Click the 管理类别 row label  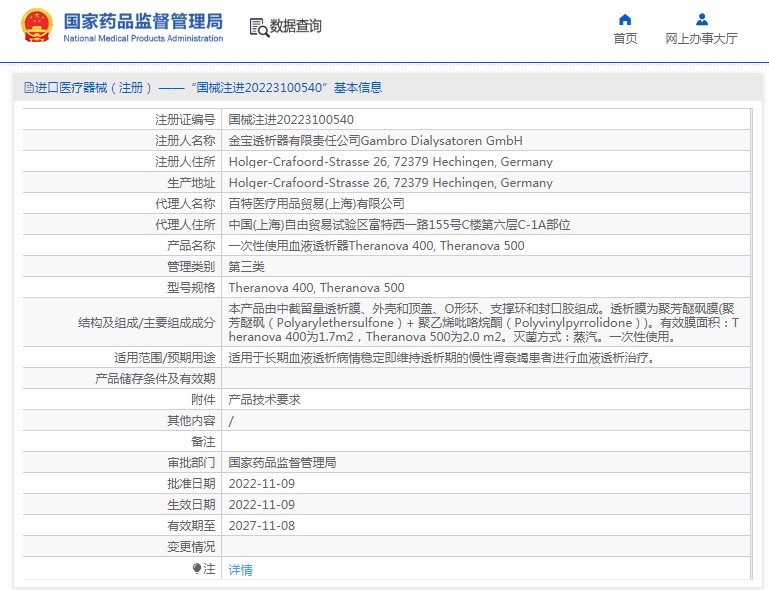click(191, 267)
